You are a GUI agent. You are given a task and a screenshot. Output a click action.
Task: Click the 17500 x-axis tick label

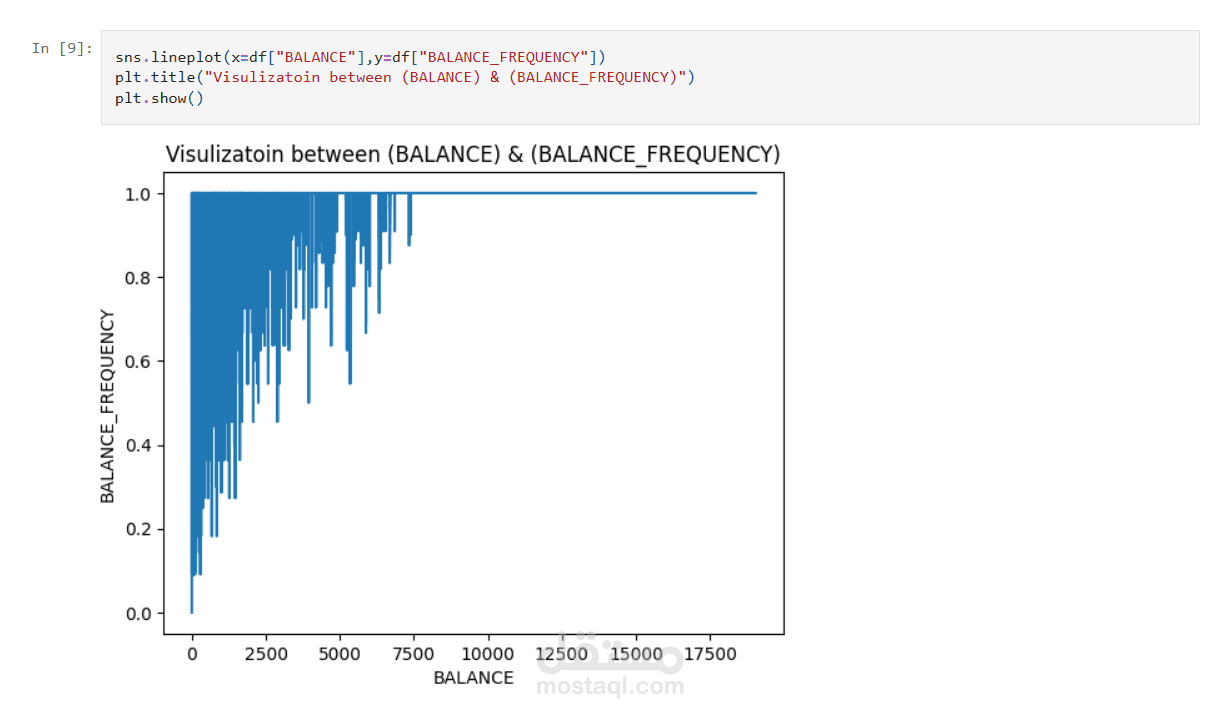point(710,654)
